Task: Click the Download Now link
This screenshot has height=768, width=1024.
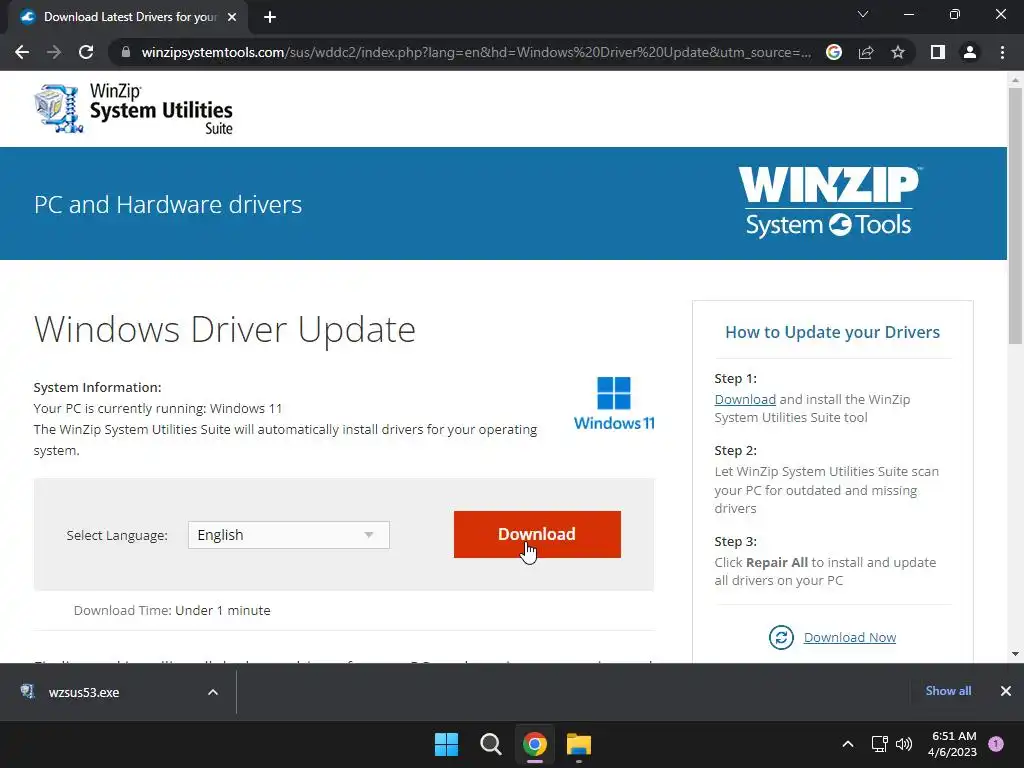Action: (850, 637)
